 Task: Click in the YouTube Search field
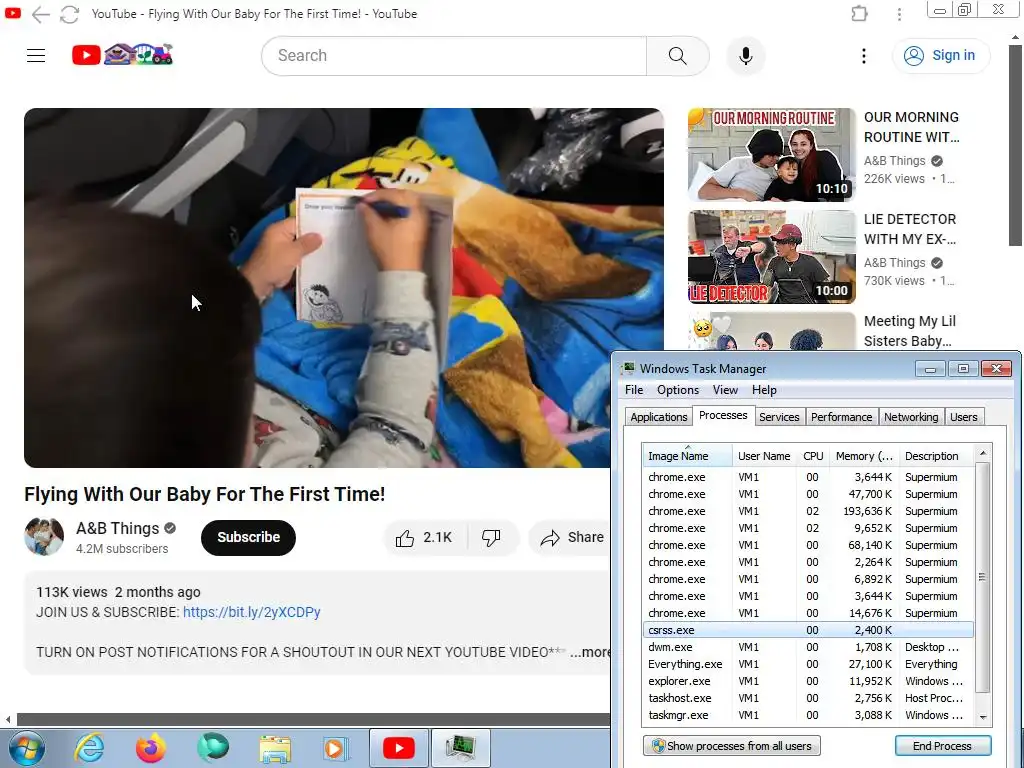454,56
